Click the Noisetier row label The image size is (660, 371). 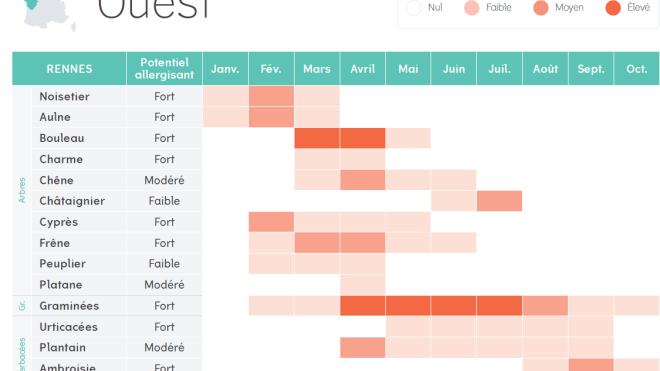click(64, 96)
